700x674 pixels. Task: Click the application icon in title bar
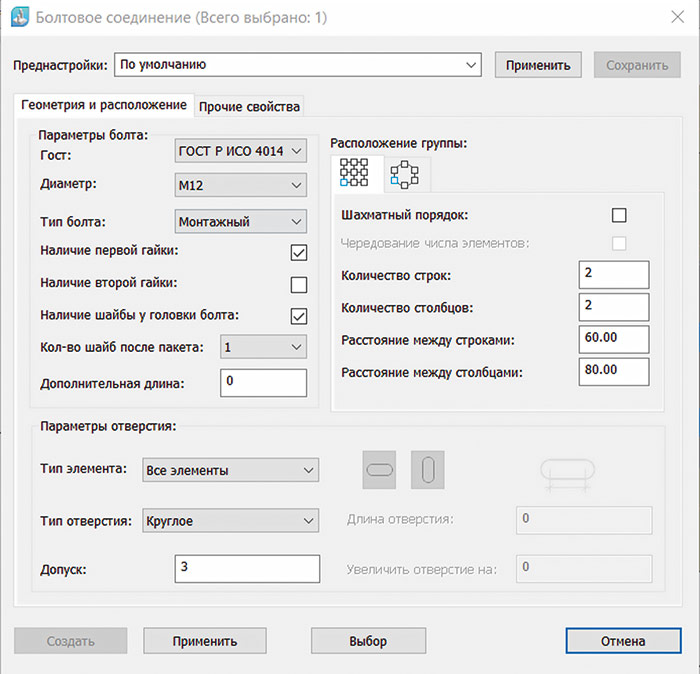tap(20, 18)
